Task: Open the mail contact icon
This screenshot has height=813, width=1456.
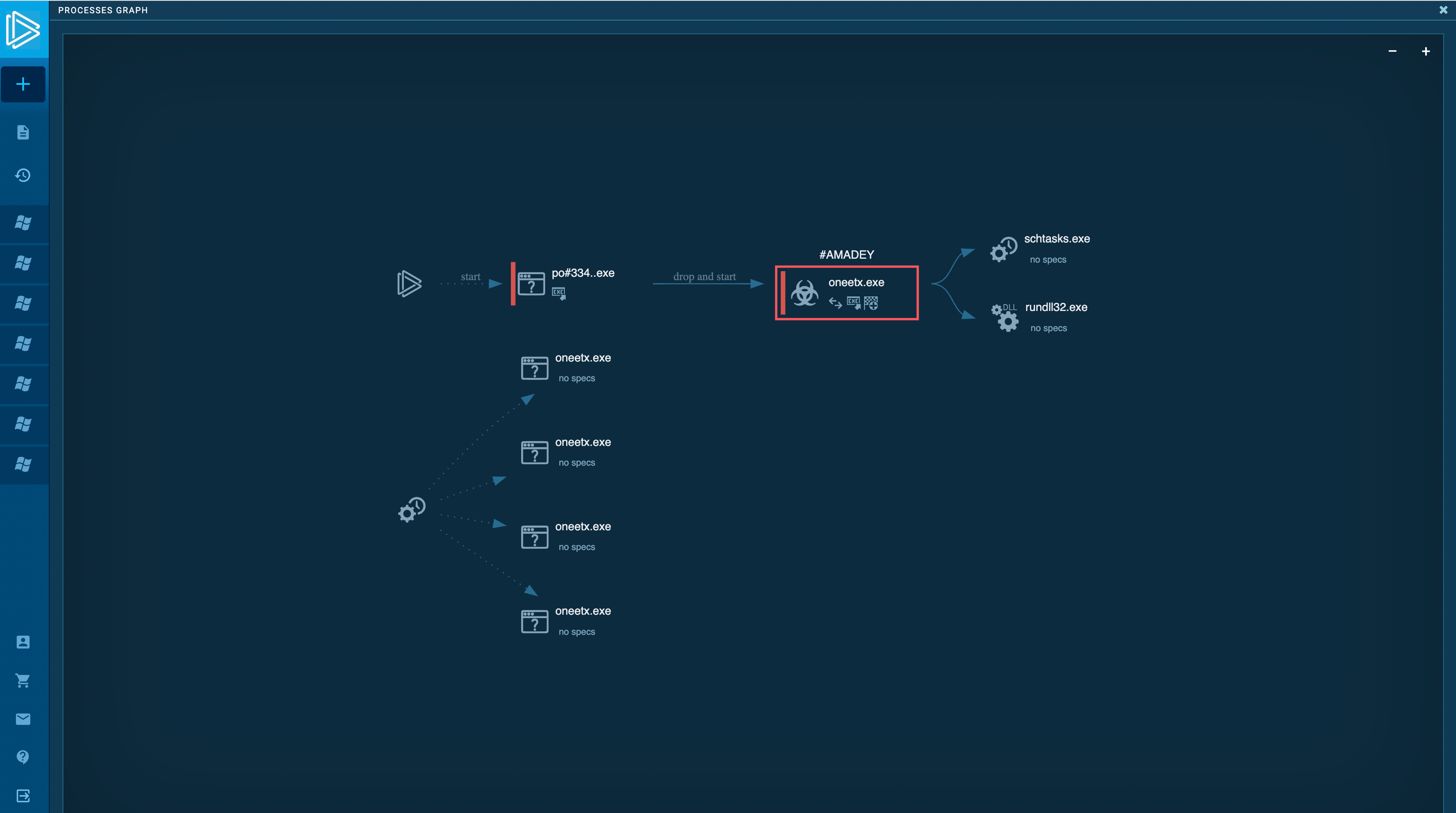Action: (23, 719)
